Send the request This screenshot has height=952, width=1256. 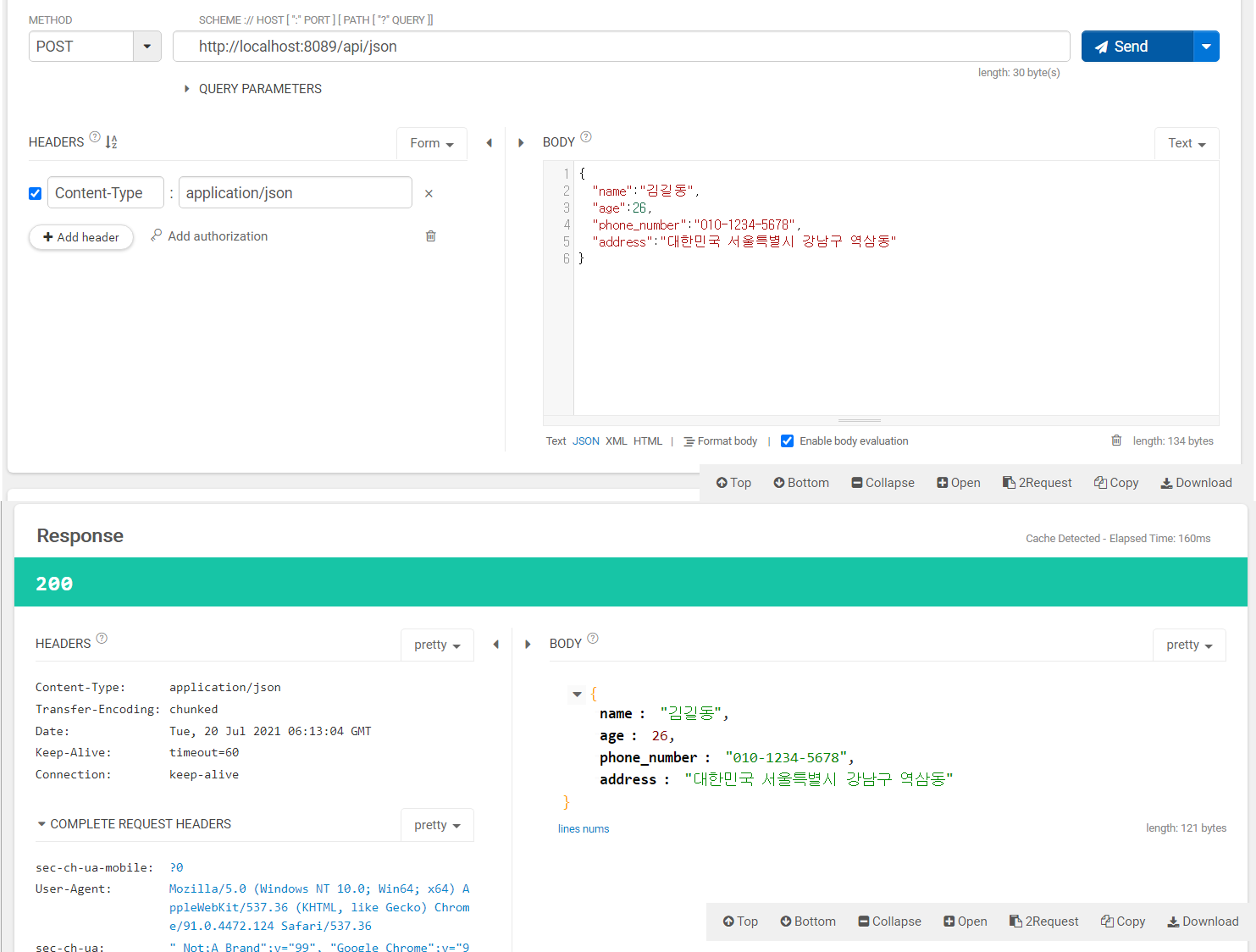[1137, 46]
